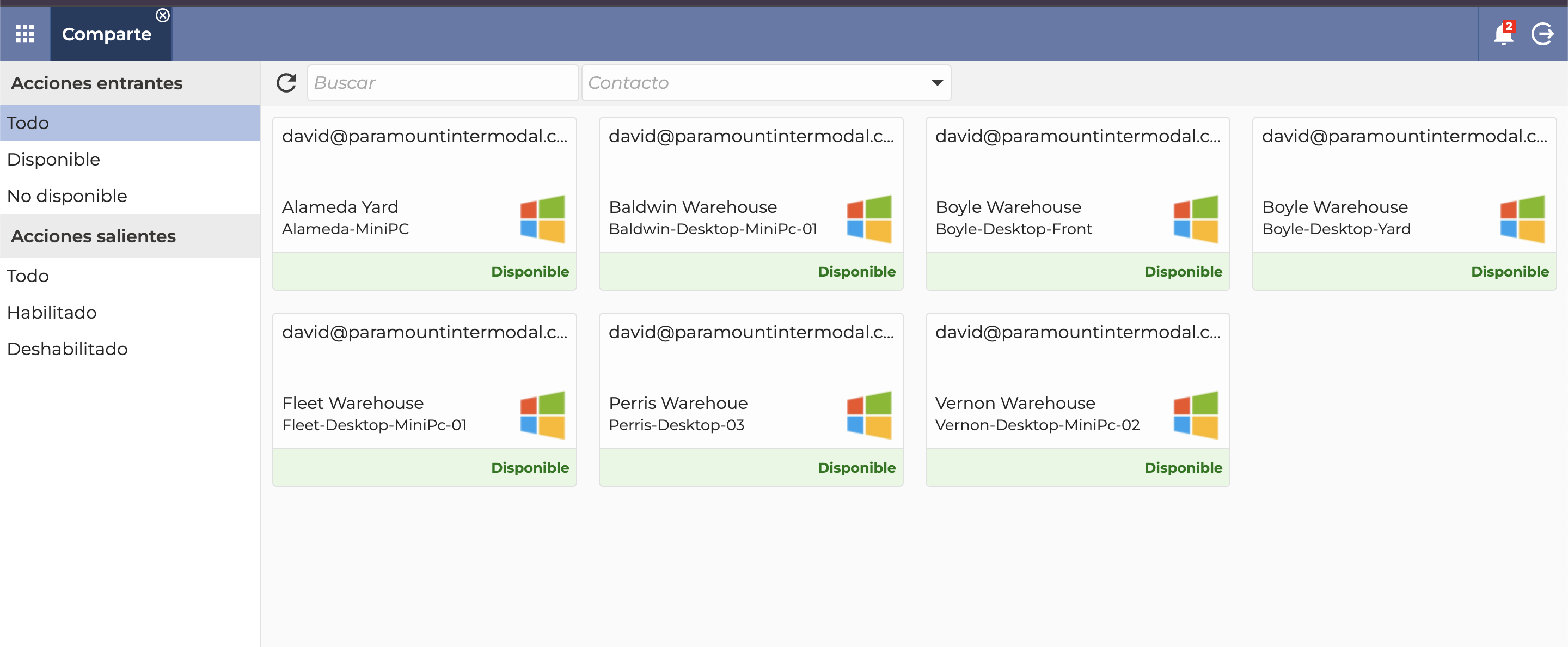This screenshot has width=1568, height=647.
Task: Focus the Buscar search field
Action: click(x=443, y=83)
